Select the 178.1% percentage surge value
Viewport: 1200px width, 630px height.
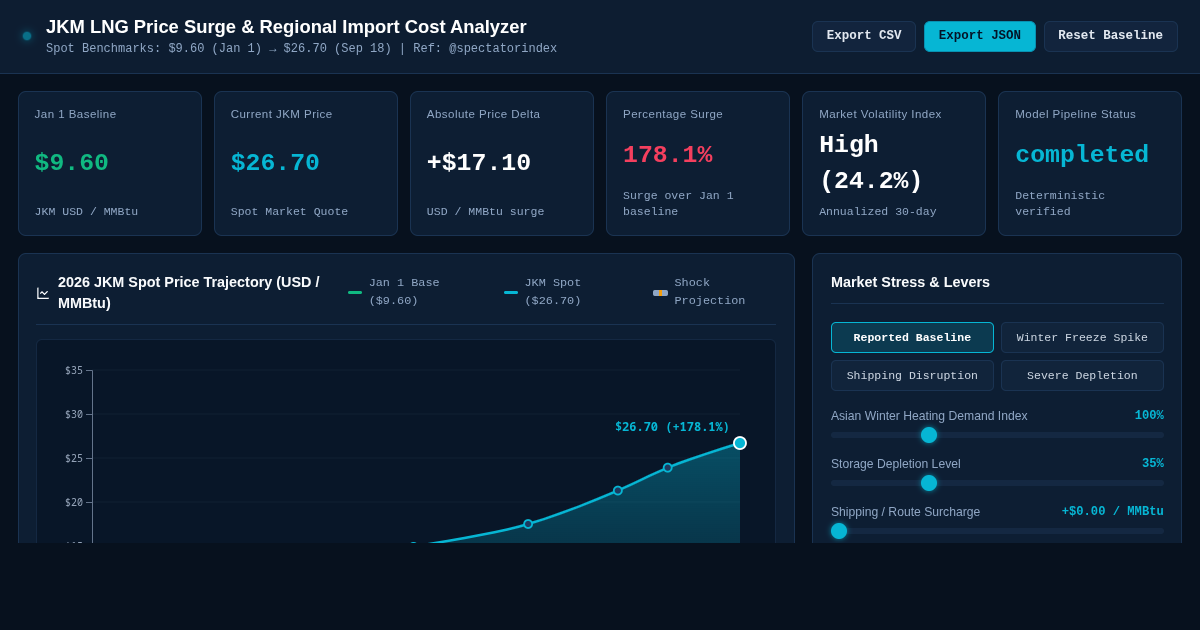667,155
